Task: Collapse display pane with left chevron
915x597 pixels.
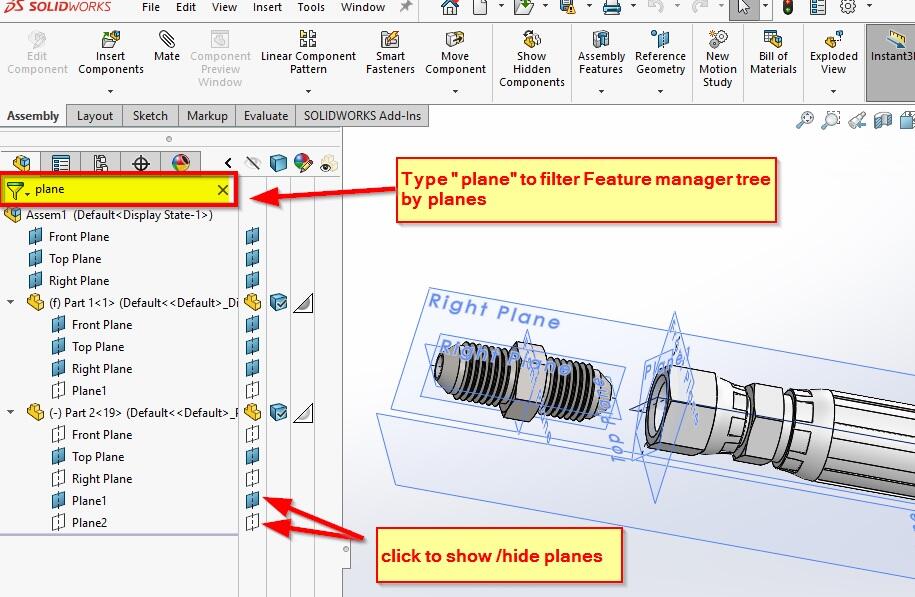Action: point(229,164)
